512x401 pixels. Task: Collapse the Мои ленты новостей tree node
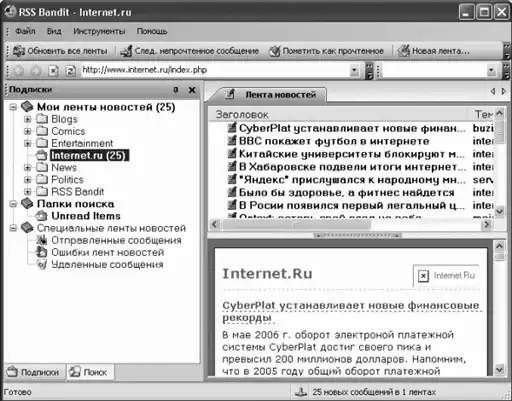click(13, 107)
